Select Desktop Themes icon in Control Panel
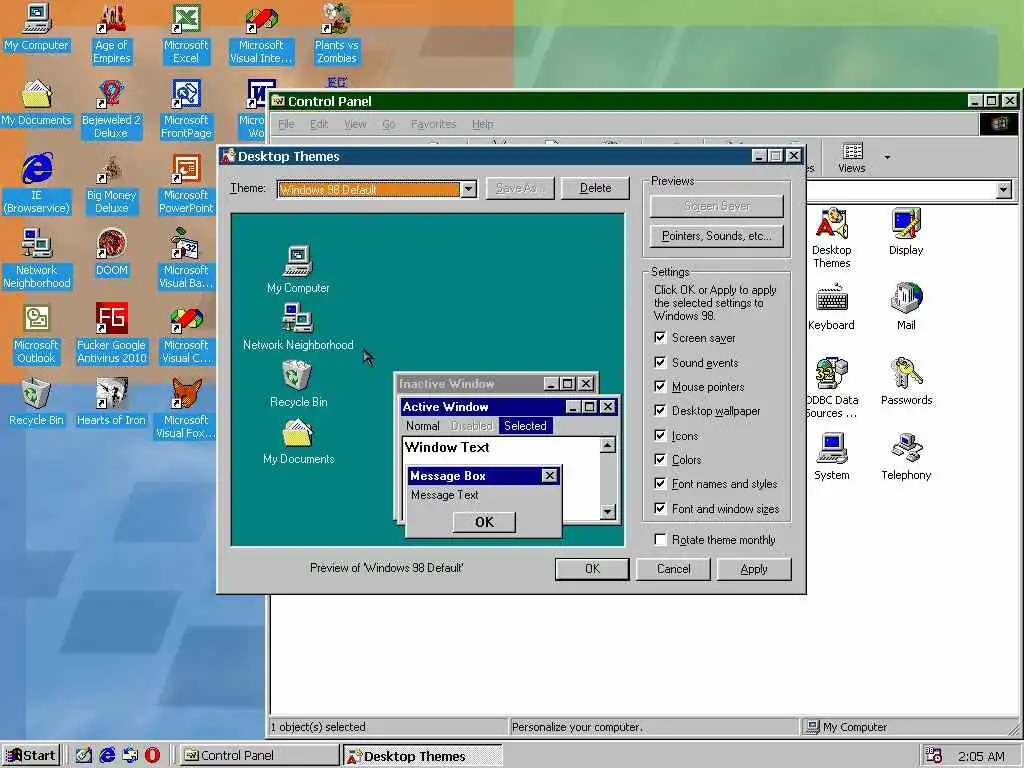 (831, 239)
